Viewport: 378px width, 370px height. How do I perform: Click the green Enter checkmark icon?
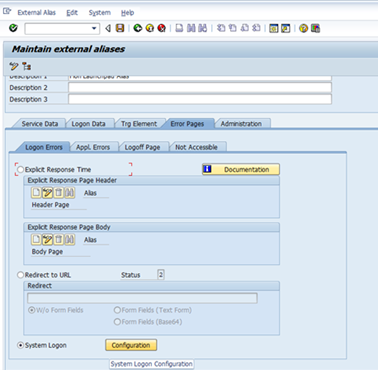(13, 28)
